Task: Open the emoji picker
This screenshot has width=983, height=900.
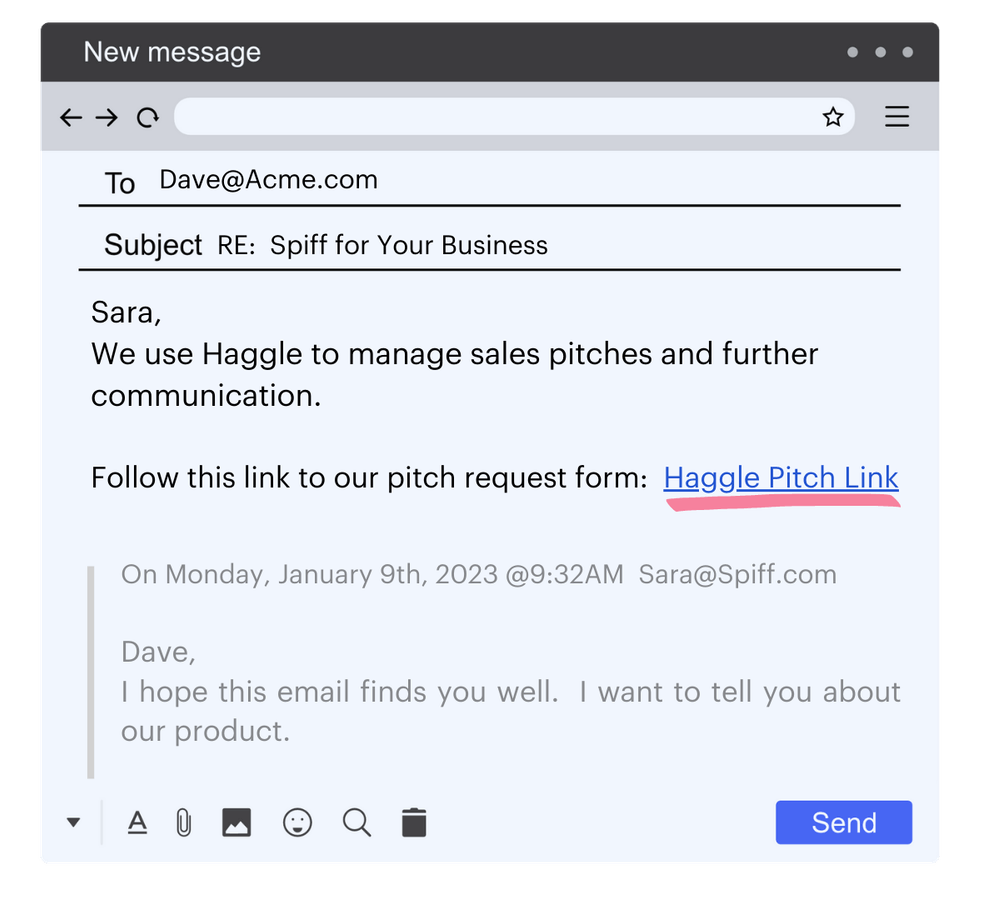Action: click(297, 823)
